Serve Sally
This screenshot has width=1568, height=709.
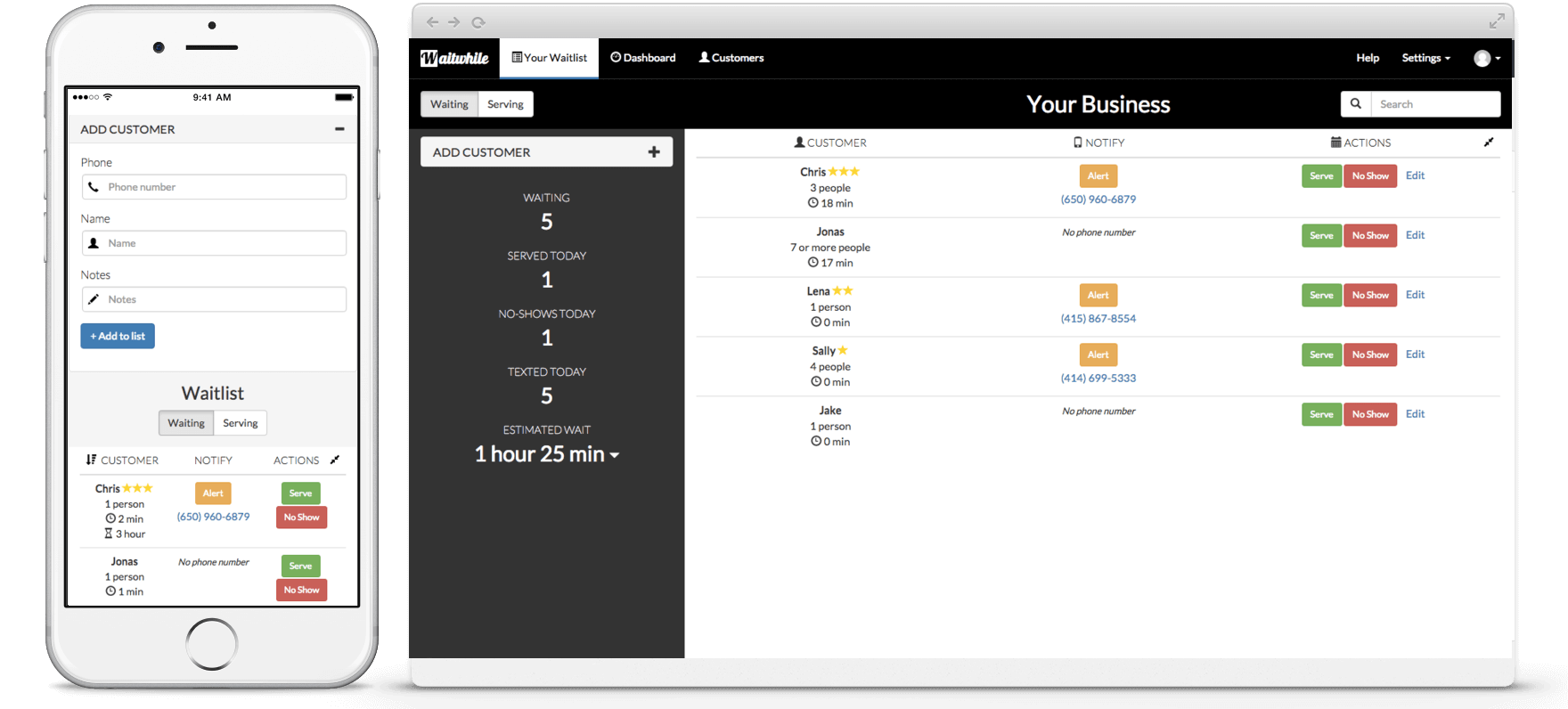pyautogui.click(x=1321, y=355)
